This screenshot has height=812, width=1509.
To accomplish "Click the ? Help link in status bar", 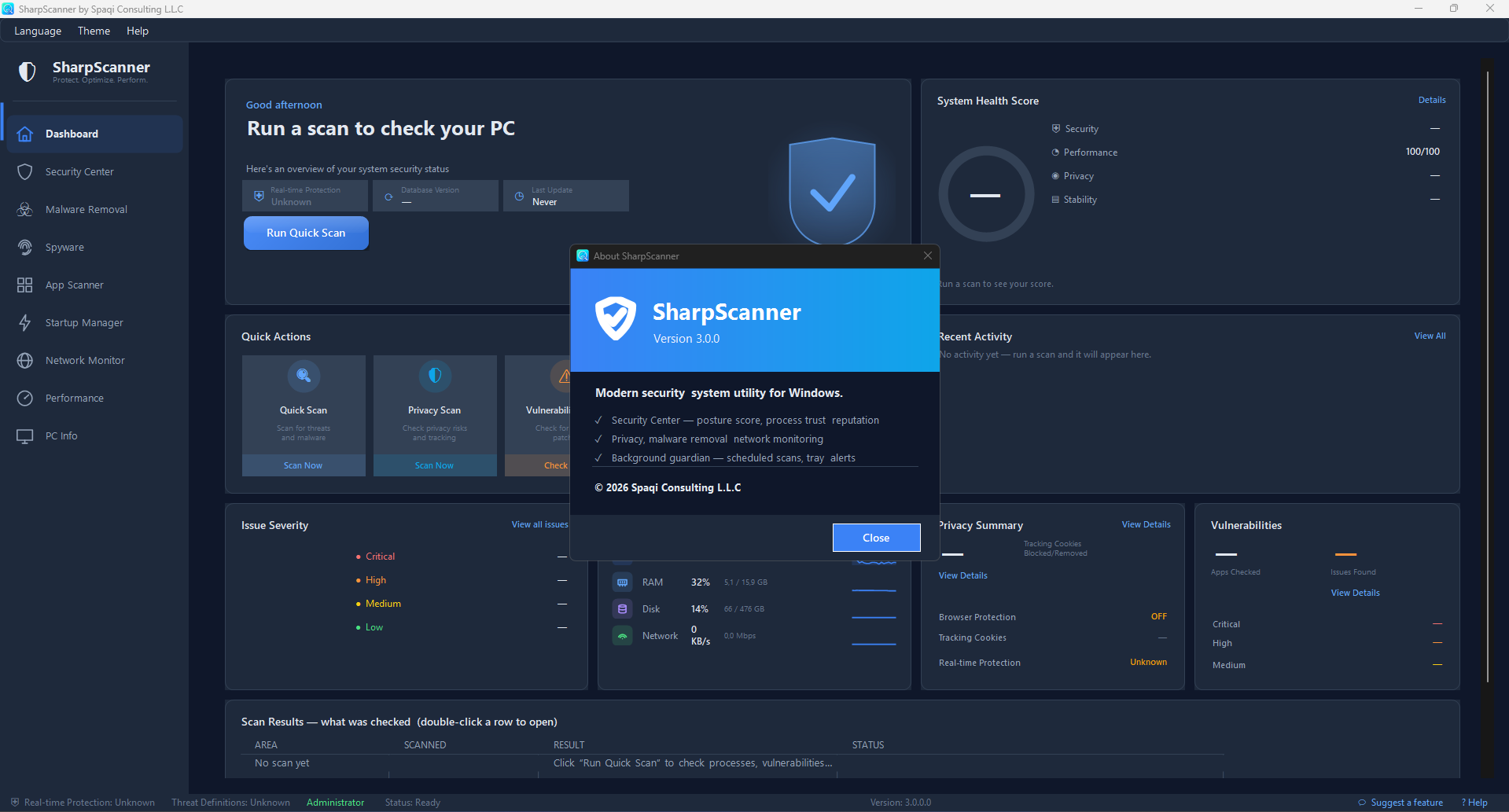I will 1474,803.
